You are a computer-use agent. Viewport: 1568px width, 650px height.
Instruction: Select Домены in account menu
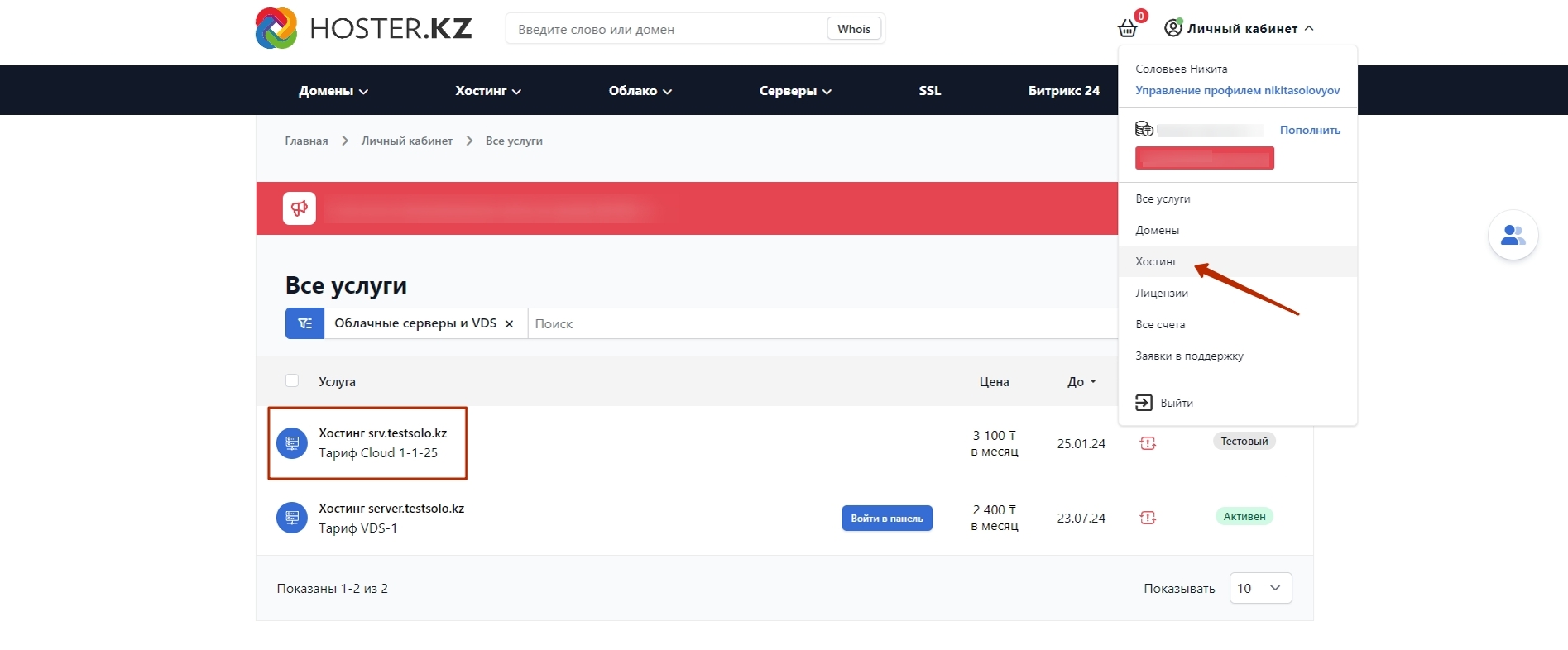tap(1238, 230)
